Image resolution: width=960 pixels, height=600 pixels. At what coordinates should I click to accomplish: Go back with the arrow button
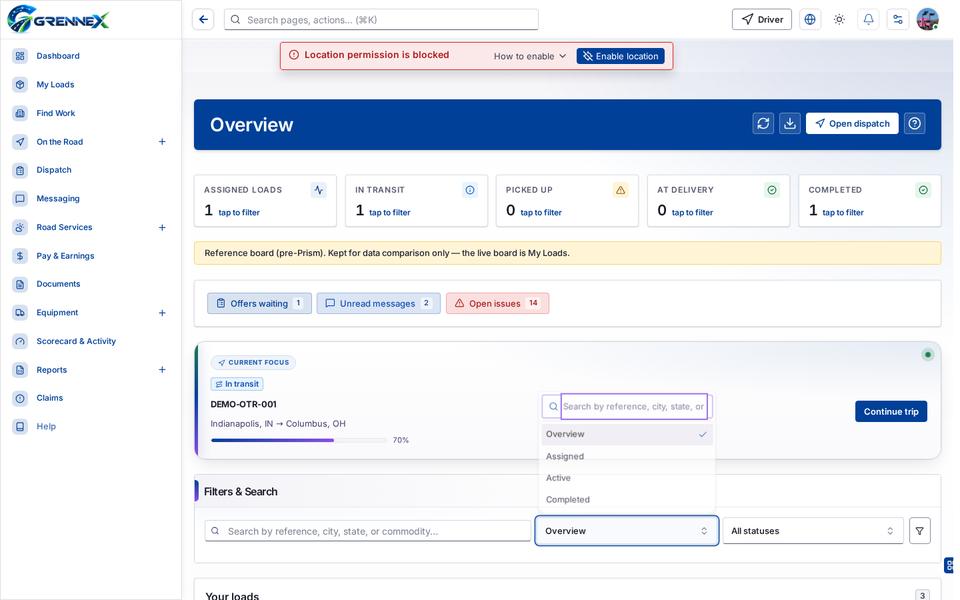(x=203, y=20)
